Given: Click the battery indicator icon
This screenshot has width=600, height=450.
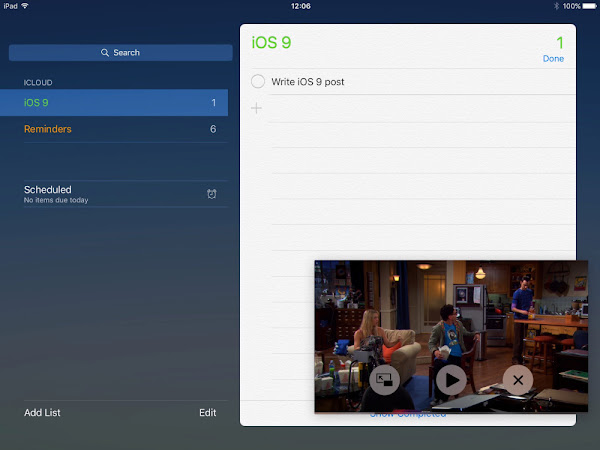Looking at the screenshot, I should tap(590, 6).
